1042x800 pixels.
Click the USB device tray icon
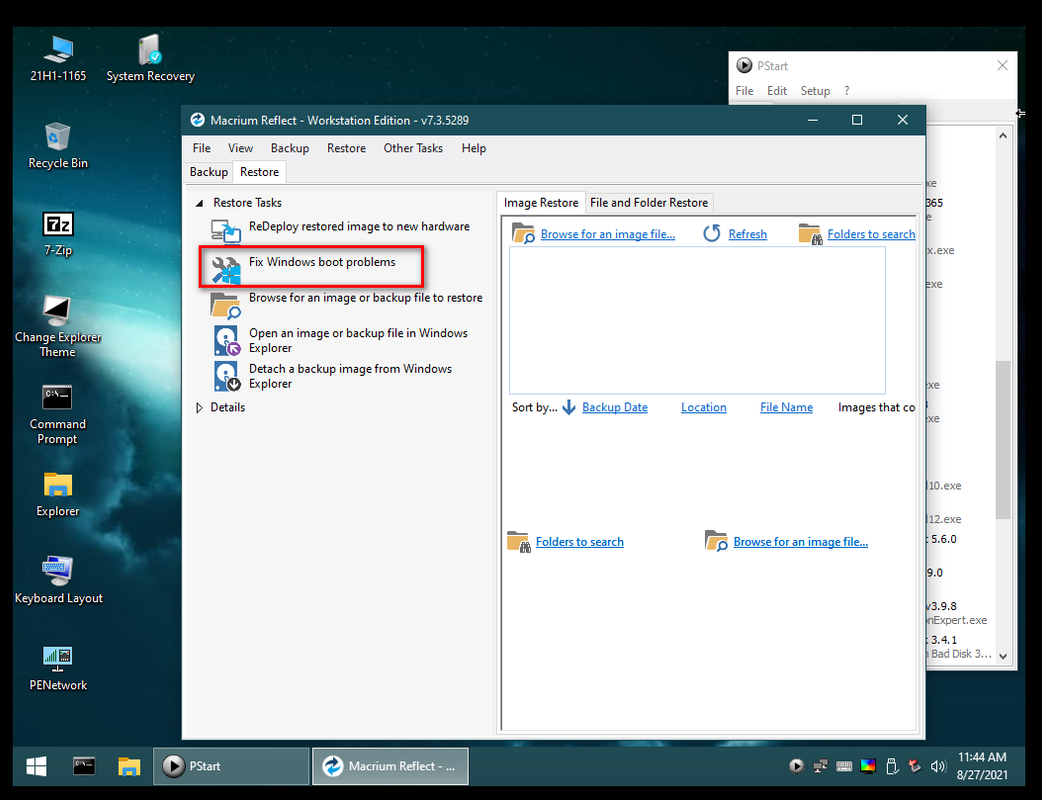click(x=892, y=766)
